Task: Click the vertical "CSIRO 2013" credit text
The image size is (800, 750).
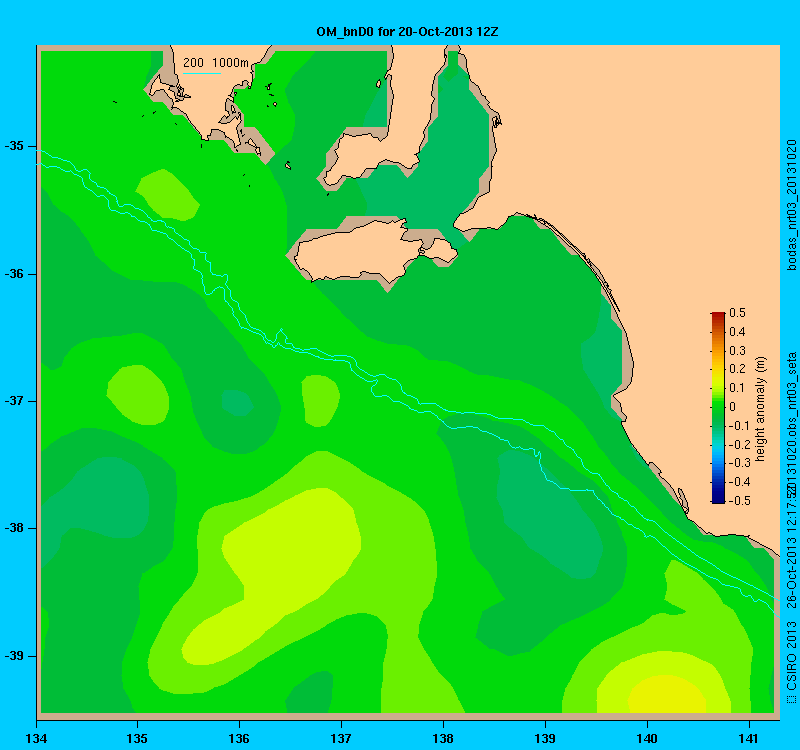Action: (791, 656)
